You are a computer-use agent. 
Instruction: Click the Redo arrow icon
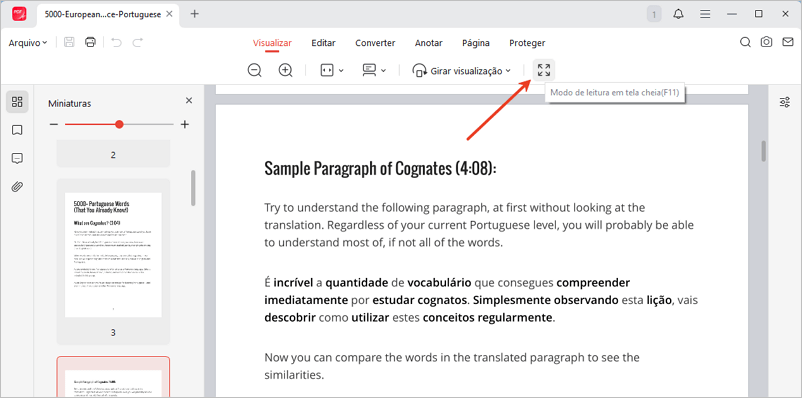point(138,42)
